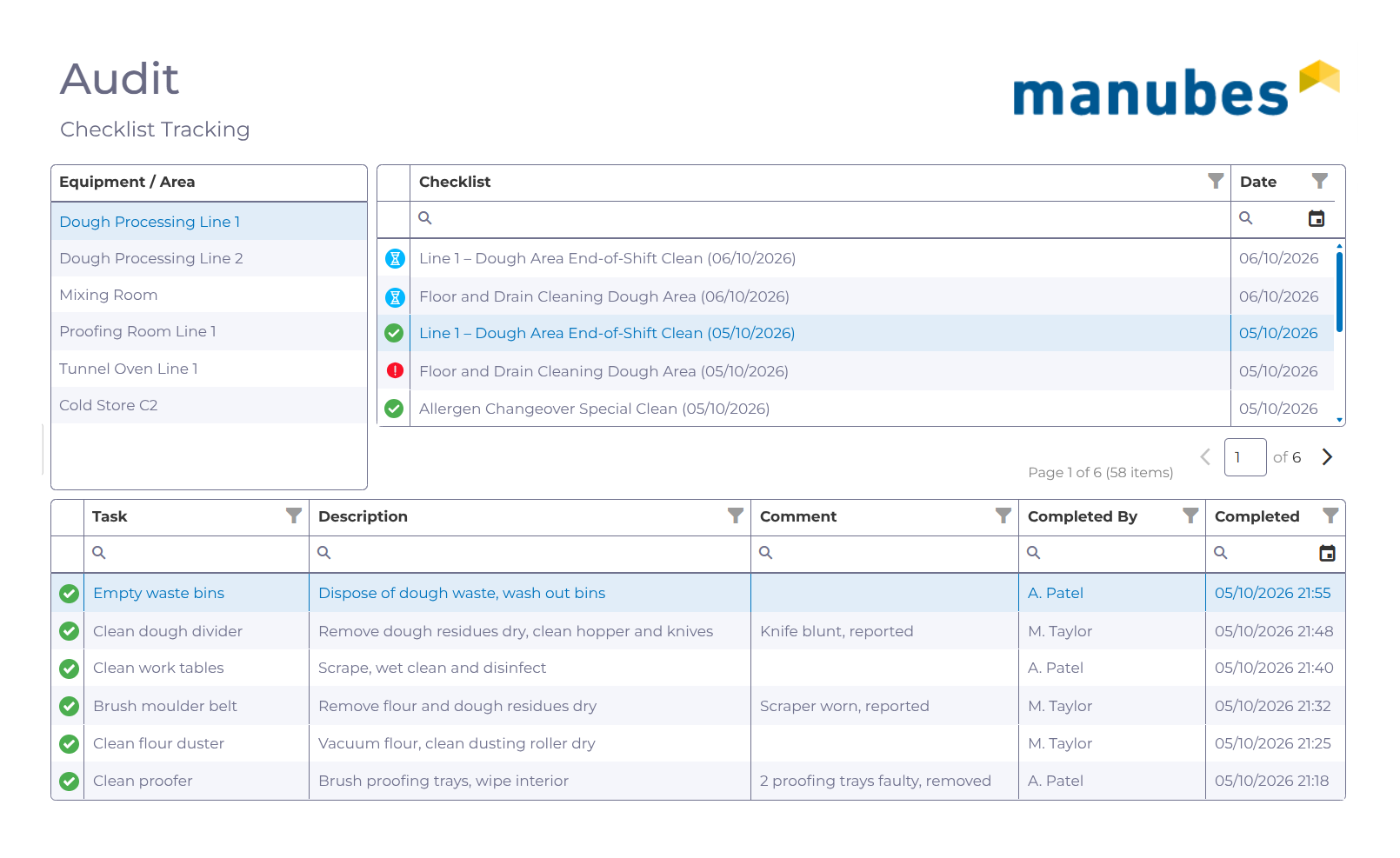
Task: Select Clean flour duster task row
Action: [698, 743]
